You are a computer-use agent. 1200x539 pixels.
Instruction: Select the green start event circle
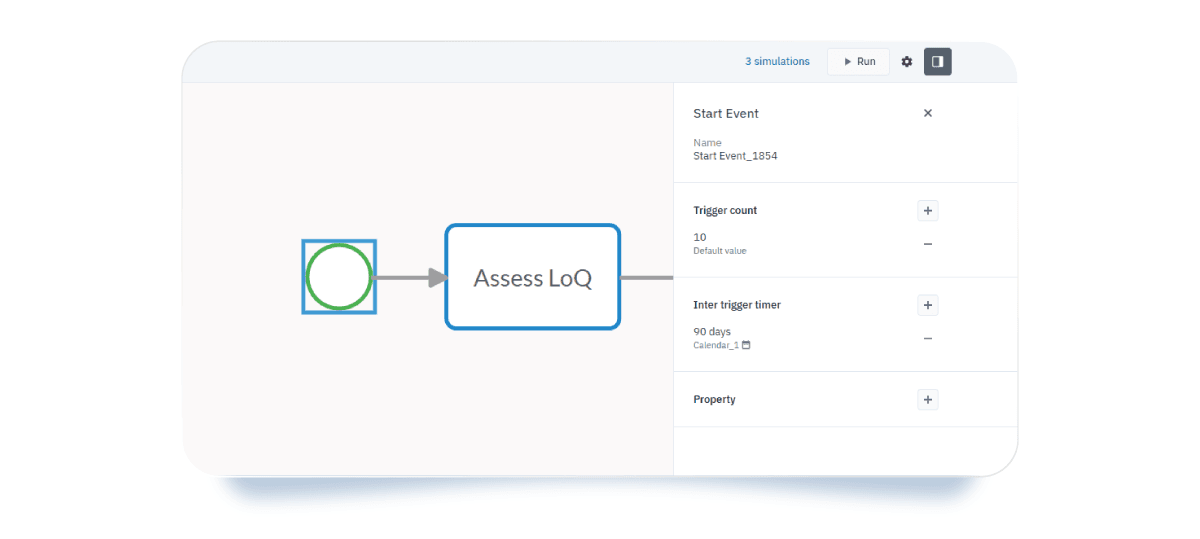click(339, 277)
